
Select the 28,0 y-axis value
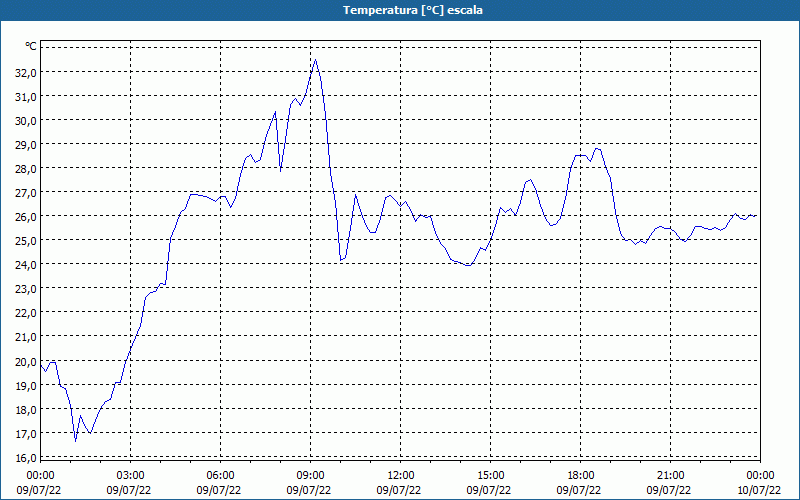coord(26,169)
